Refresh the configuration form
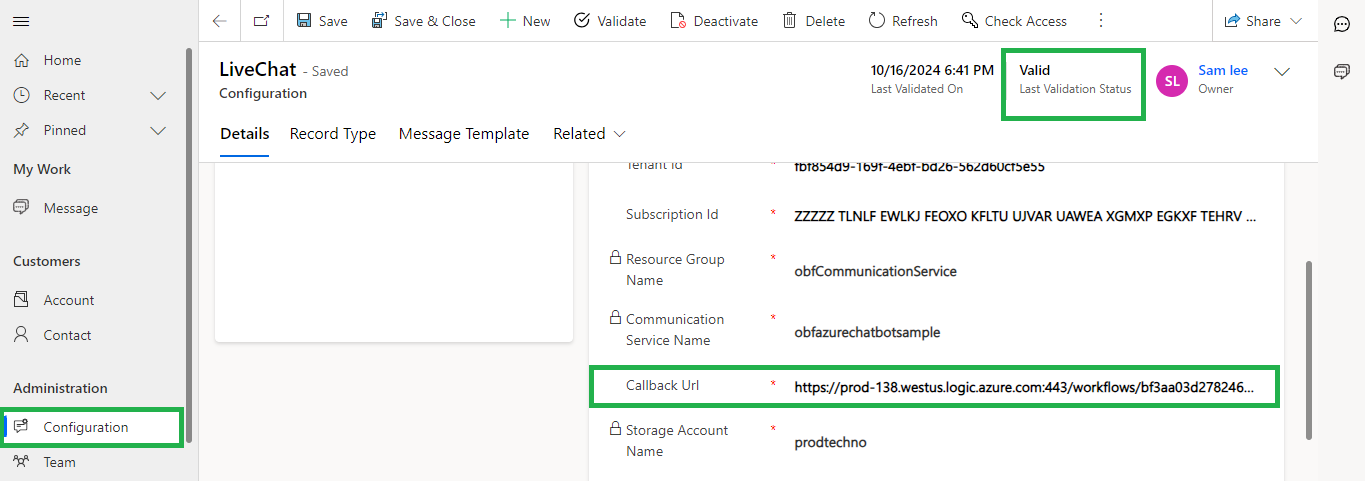This screenshot has height=481, width=1365. coord(903,21)
